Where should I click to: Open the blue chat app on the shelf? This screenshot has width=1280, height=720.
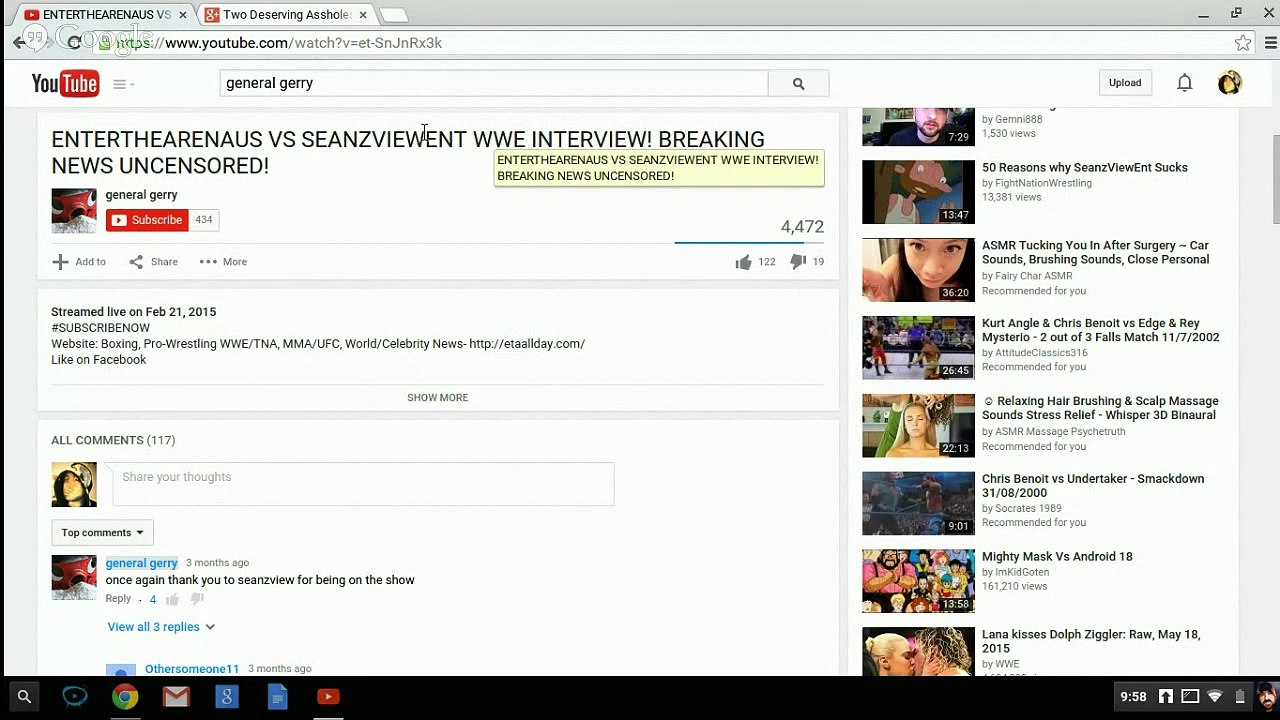click(x=75, y=697)
